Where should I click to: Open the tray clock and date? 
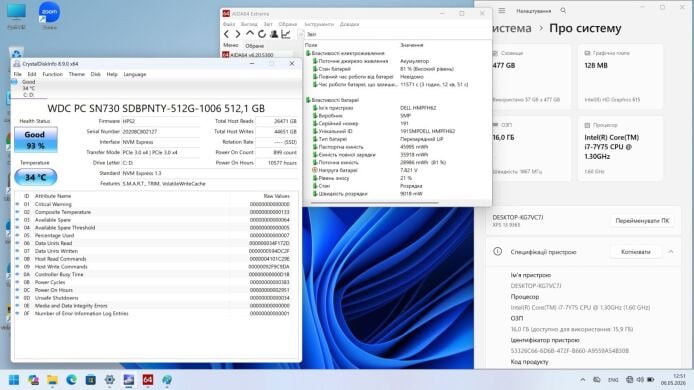pyautogui.click(x=673, y=379)
